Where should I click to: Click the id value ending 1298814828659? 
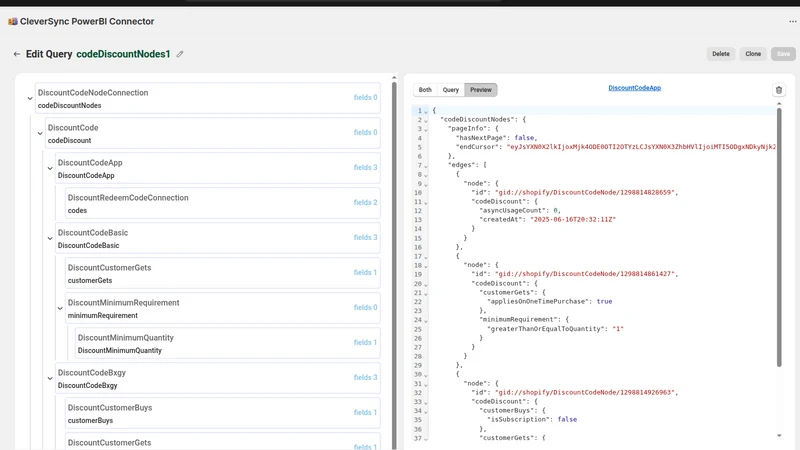585,192
